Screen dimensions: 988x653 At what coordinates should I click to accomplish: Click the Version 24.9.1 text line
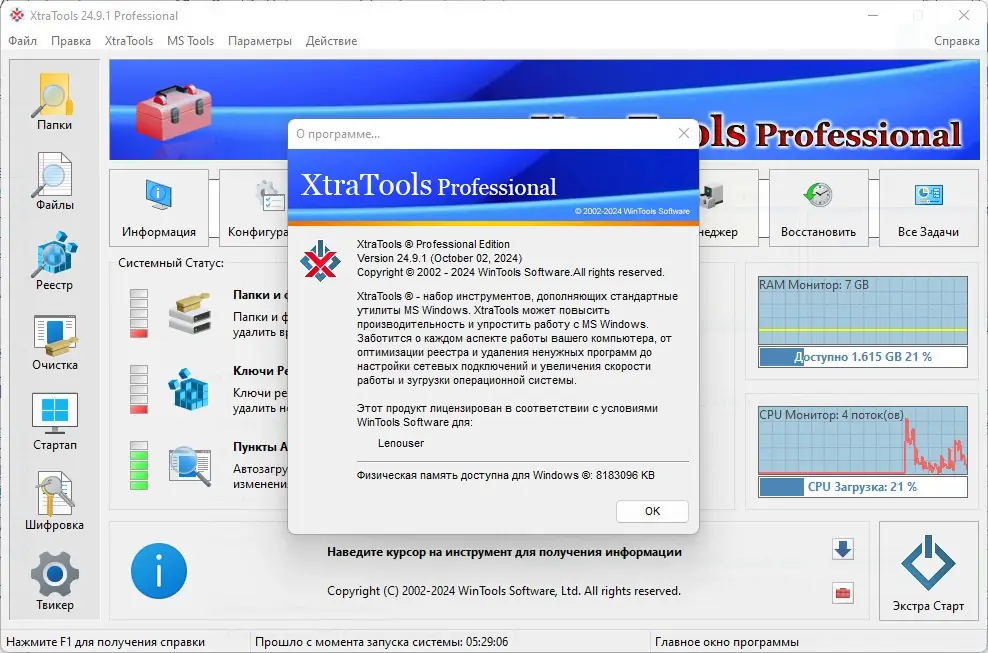pos(439,258)
